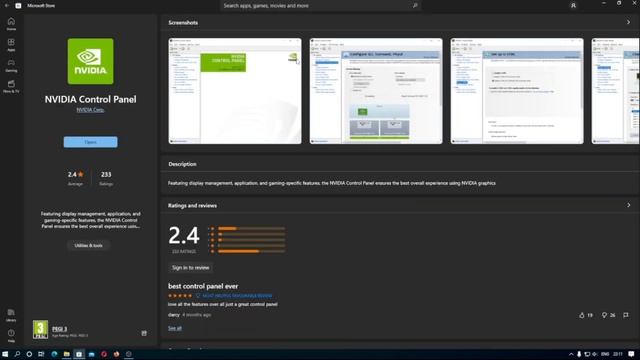This screenshot has height=360, width=640.
Task: Click the search magnifier icon
Action: coord(415,6)
